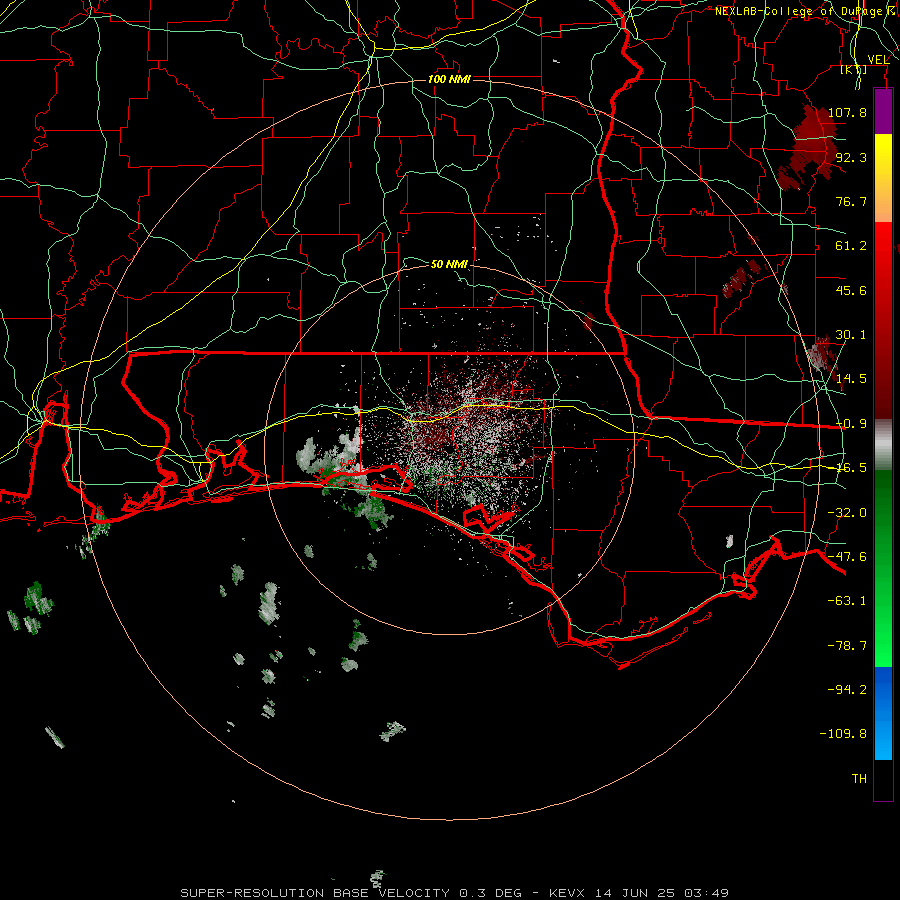Screen dimensions: 900x900
Task: Click the KEVX station identifier in the caption
Action: (567, 893)
